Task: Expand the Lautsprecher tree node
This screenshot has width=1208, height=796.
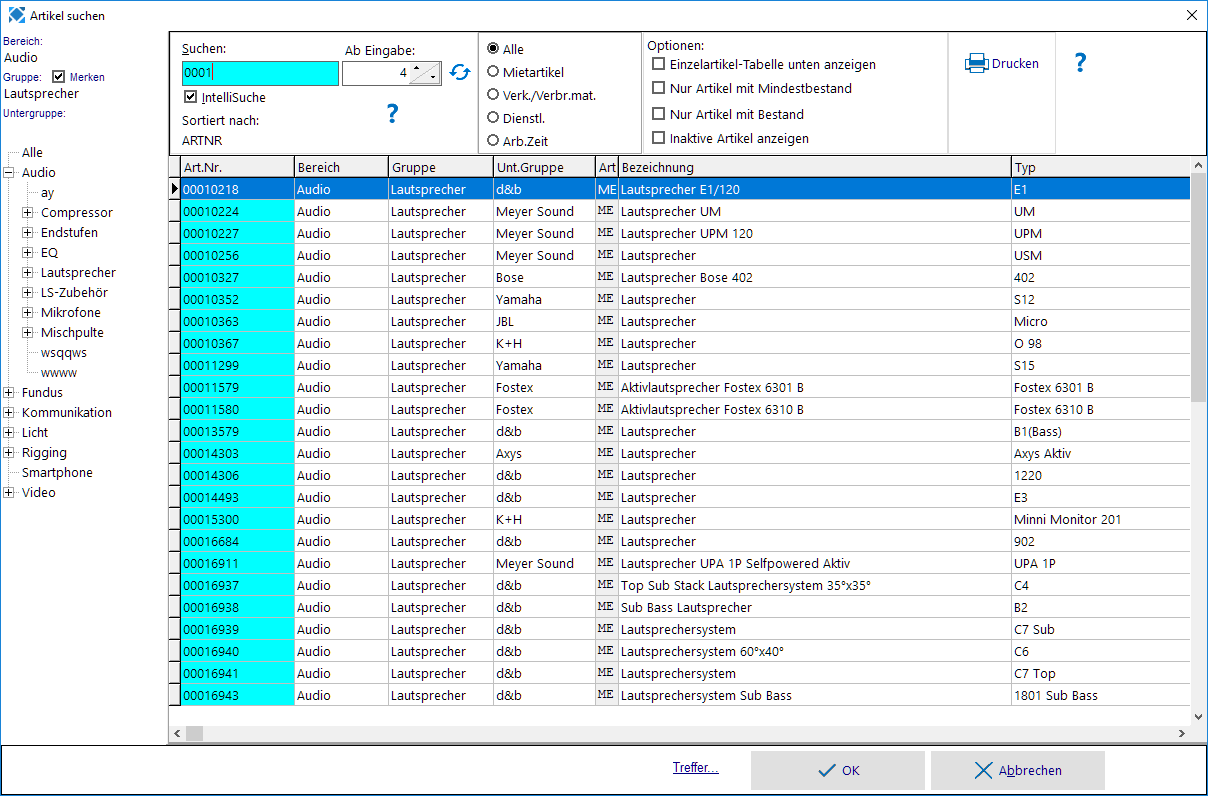Action: point(28,272)
